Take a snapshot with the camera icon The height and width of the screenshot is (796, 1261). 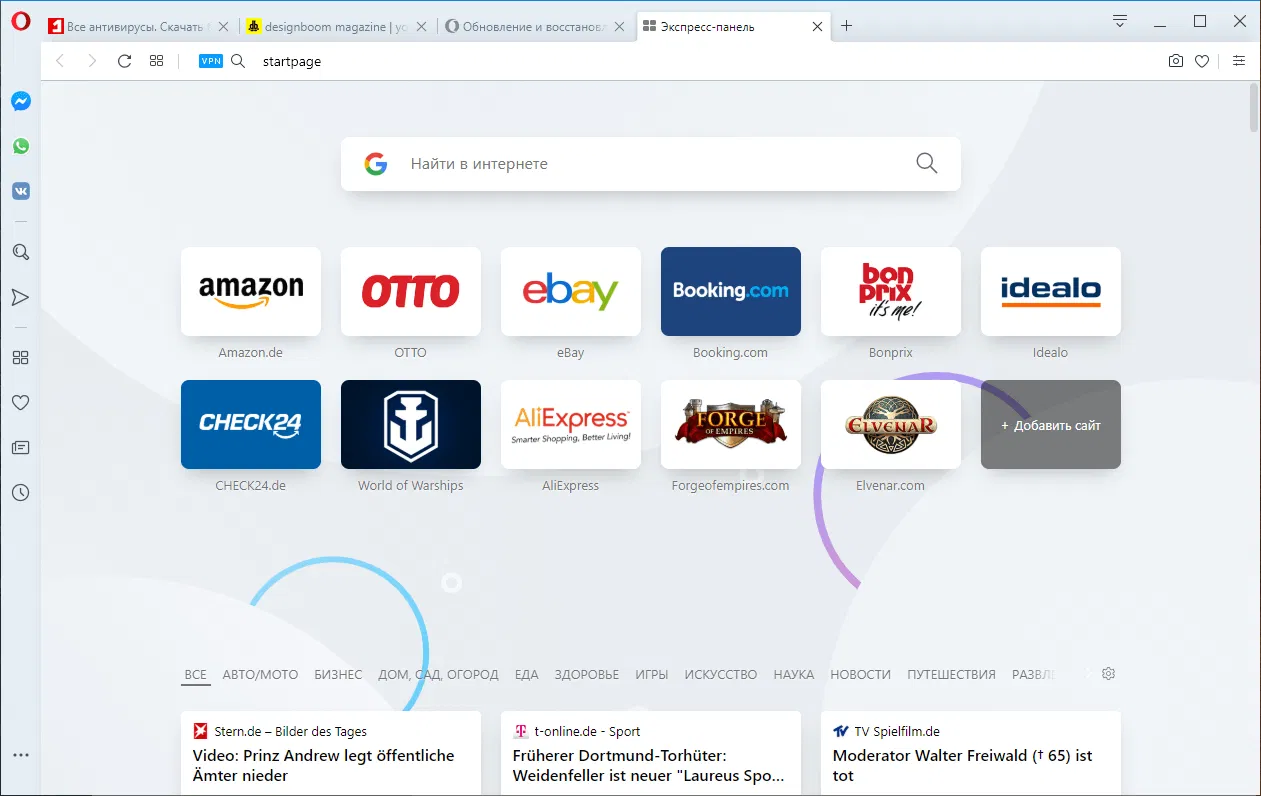(1175, 61)
